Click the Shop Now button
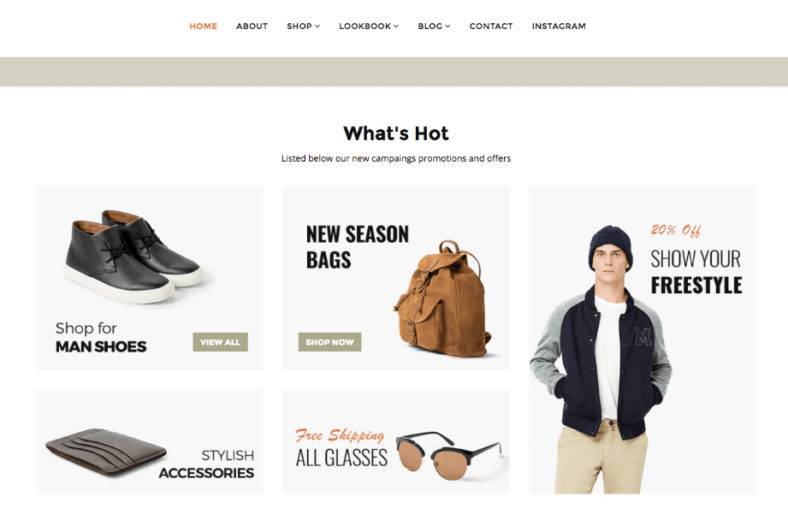Image resolution: width=788 pixels, height=514 pixels. click(330, 342)
